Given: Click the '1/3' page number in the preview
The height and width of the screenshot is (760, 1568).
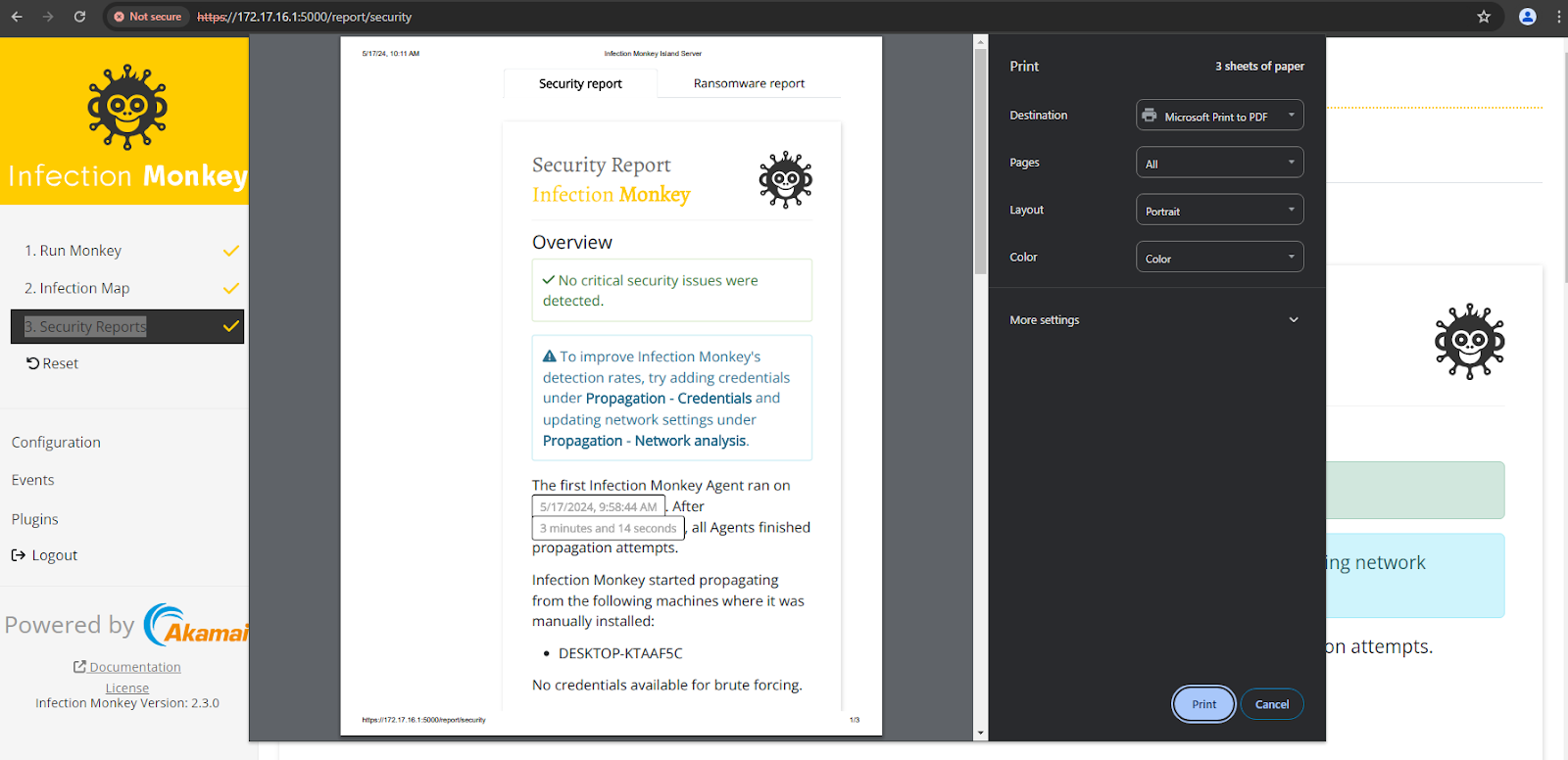Looking at the screenshot, I should tap(855, 720).
